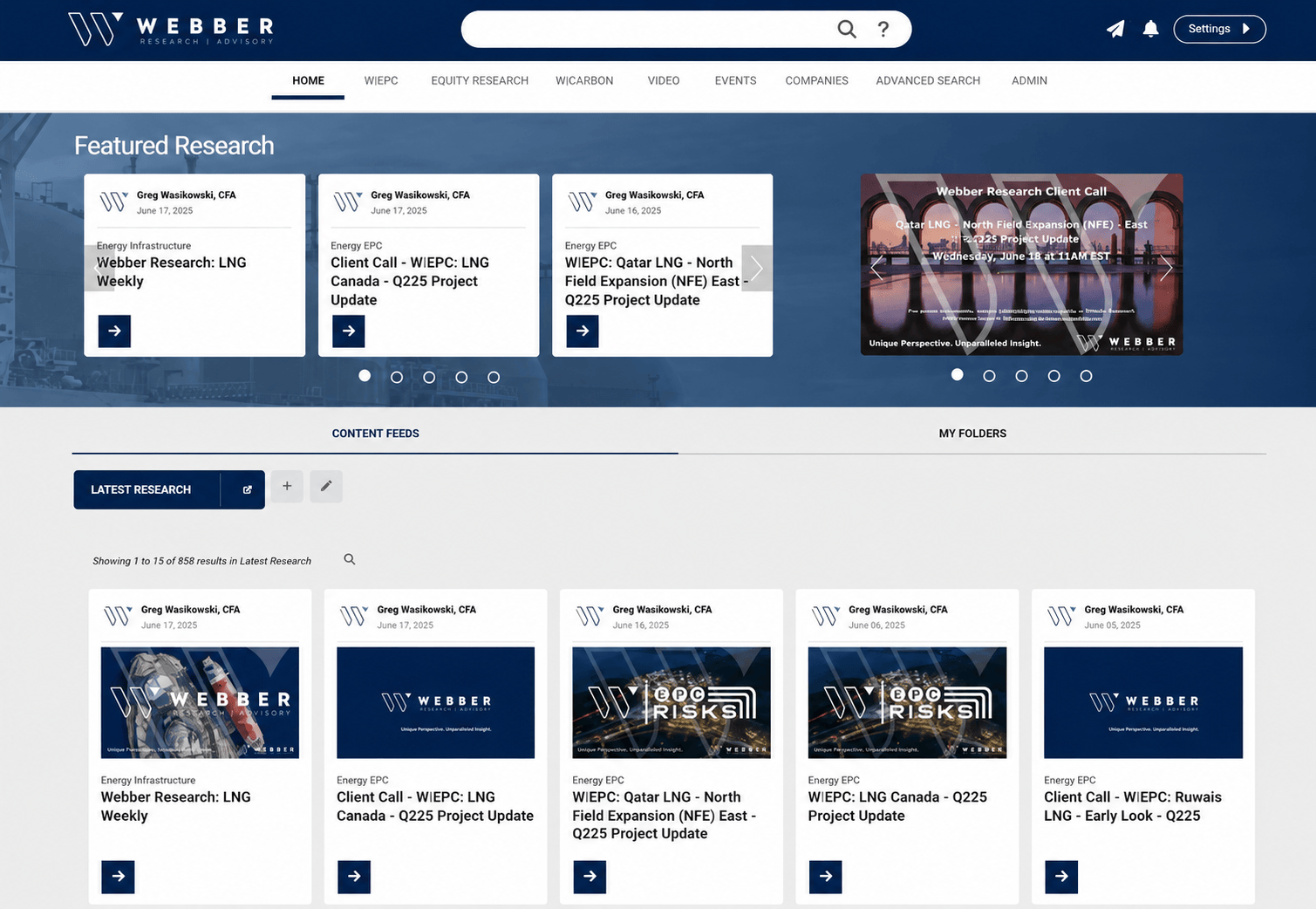Viewport: 1316px width, 909px height.
Task: Open Ruwais LNG Client Call thumbnail
Action: click(x=1143, y=703)
